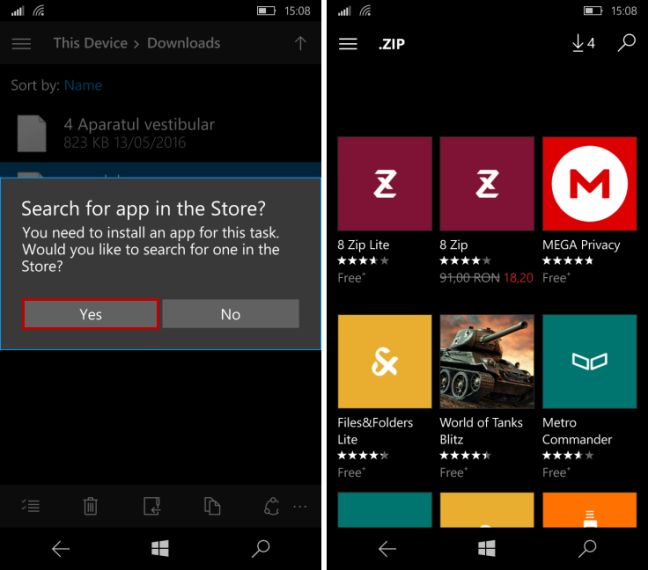The image size is (648, 570).
Task: Tap the select-items list icon in File Explorer
Action: [x=31, y=506]
